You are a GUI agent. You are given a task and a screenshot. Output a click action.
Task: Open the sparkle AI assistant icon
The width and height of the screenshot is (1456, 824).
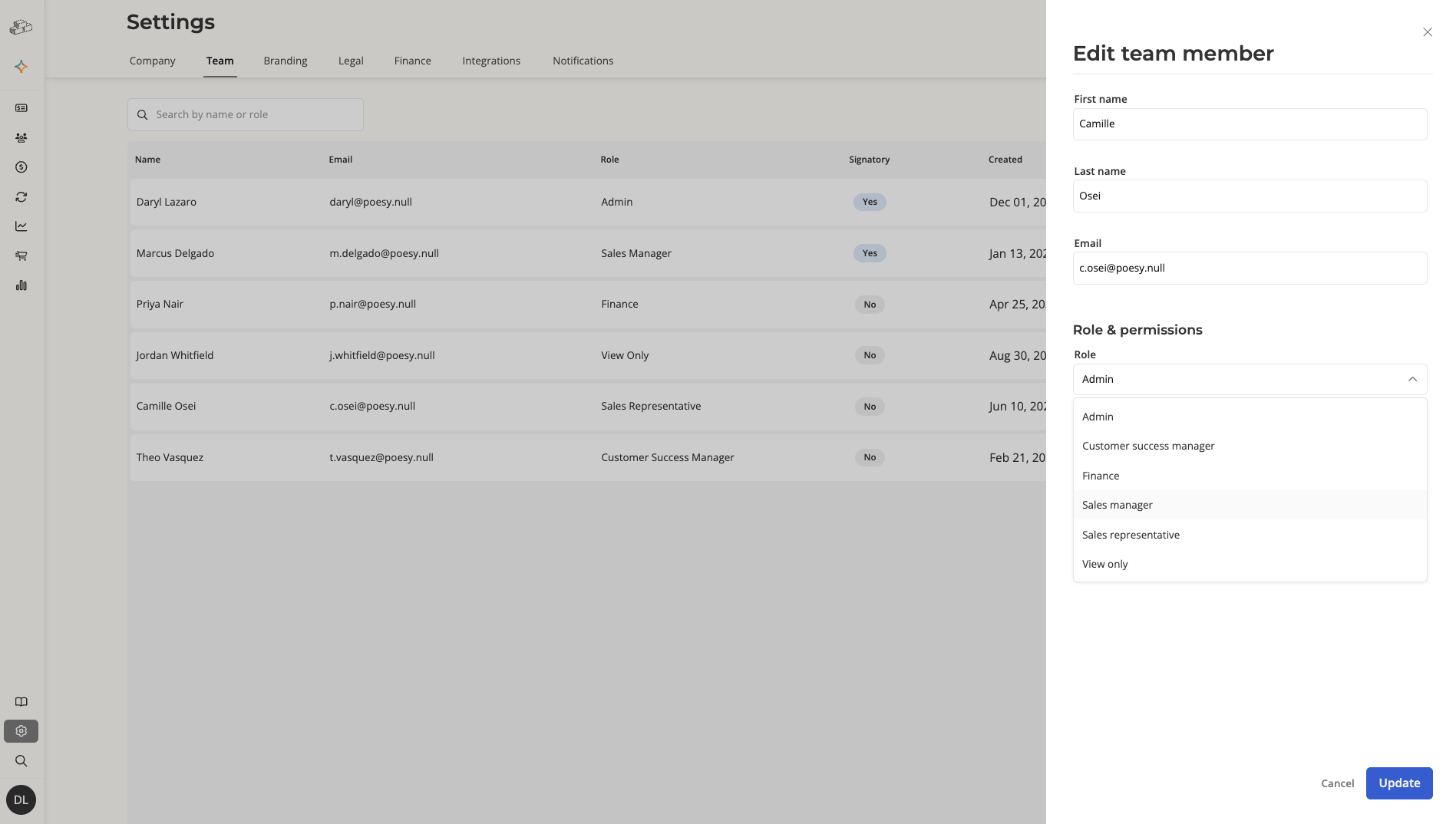[21, 67]
